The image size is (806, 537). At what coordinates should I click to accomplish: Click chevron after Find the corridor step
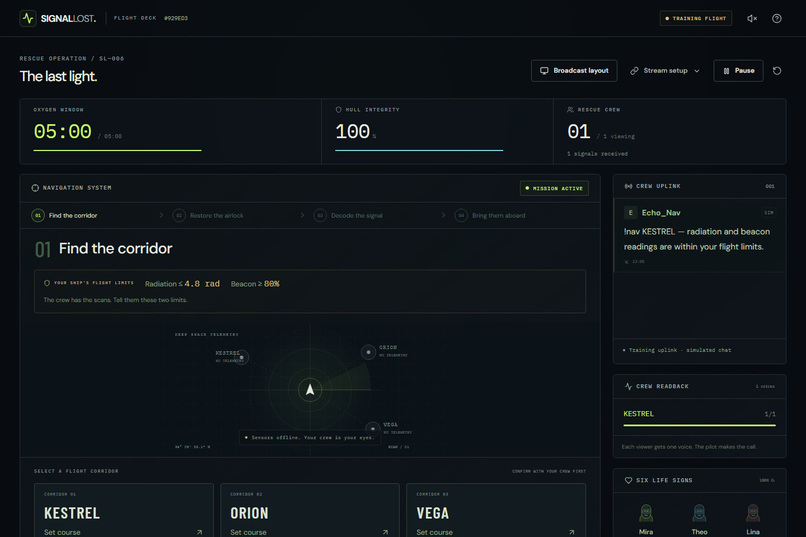tap(161, 215)
